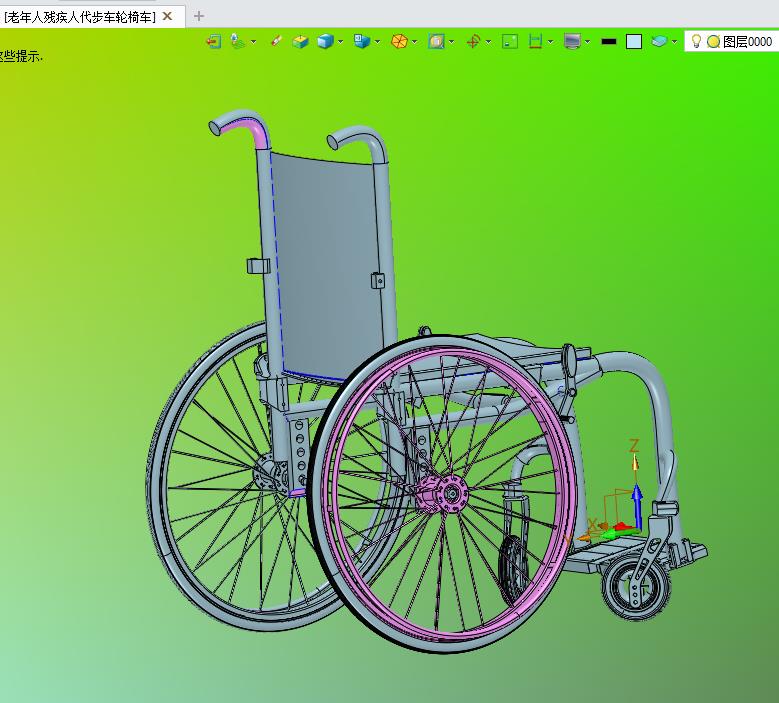Click the green layered planes toolbar icon
The width and height of the screenshot is (779, 703).
point(238,41)
